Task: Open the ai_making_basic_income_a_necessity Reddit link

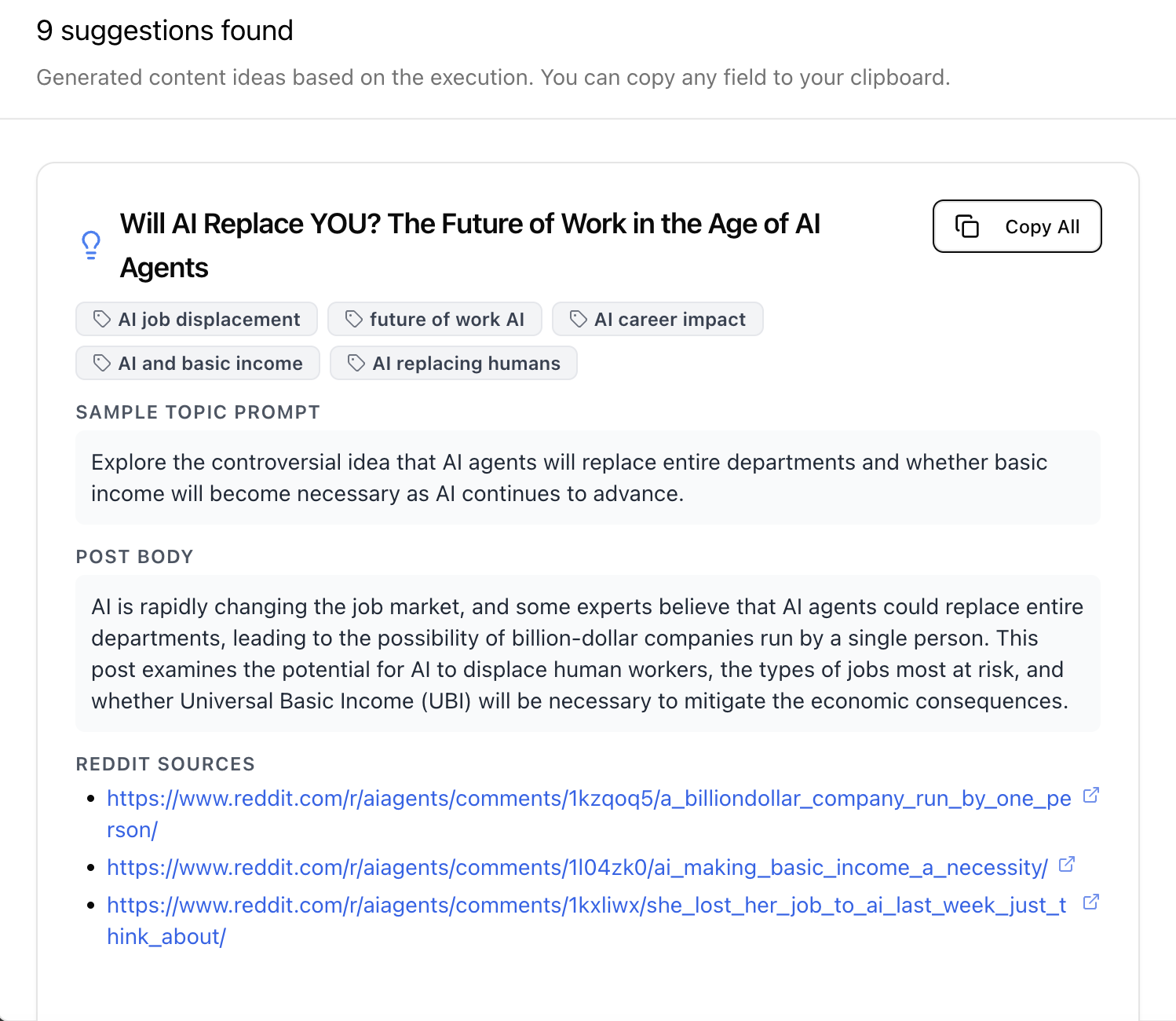Action: (x=577, y=868)
